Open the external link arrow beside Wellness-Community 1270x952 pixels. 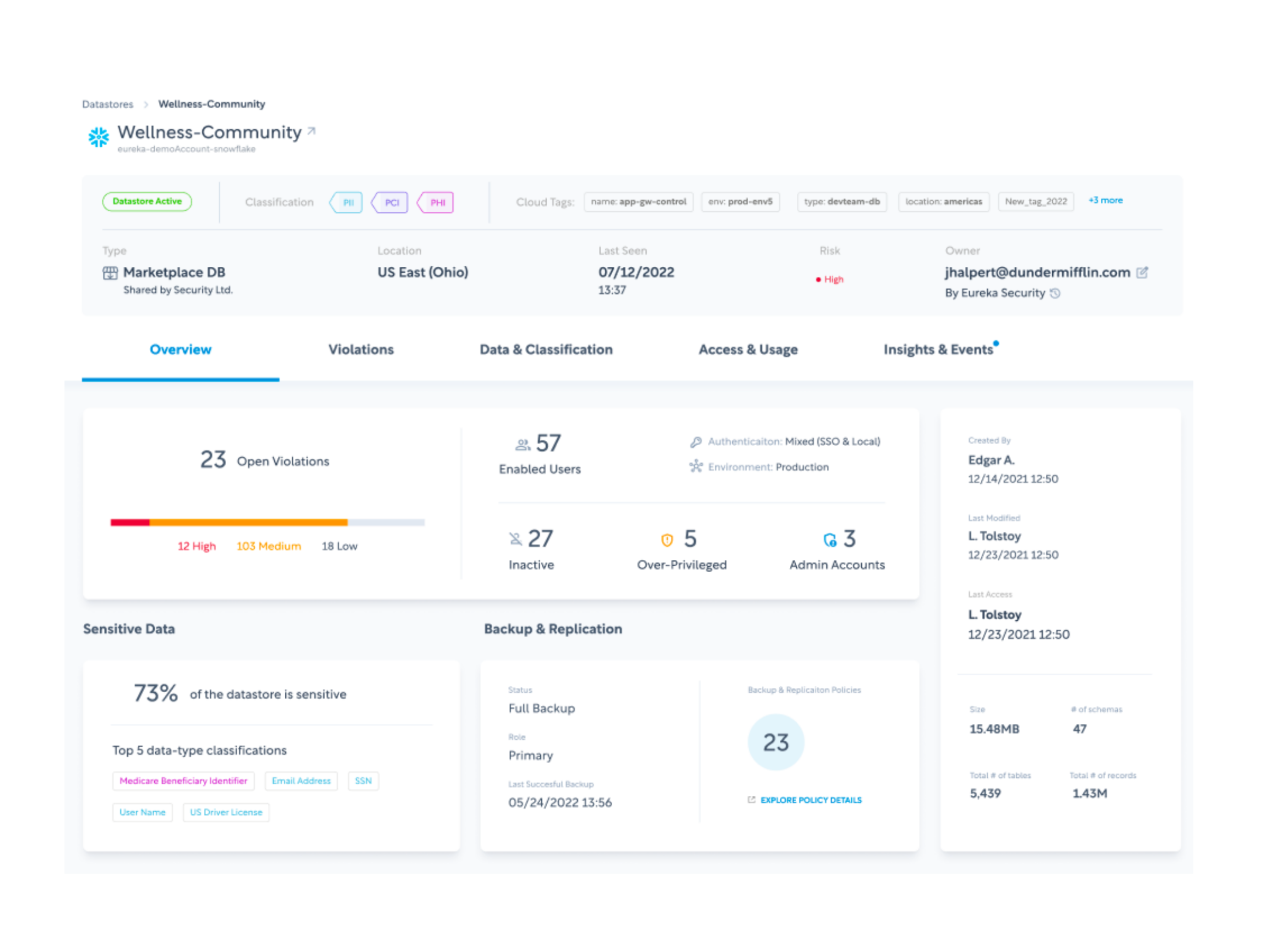[311, 131]
